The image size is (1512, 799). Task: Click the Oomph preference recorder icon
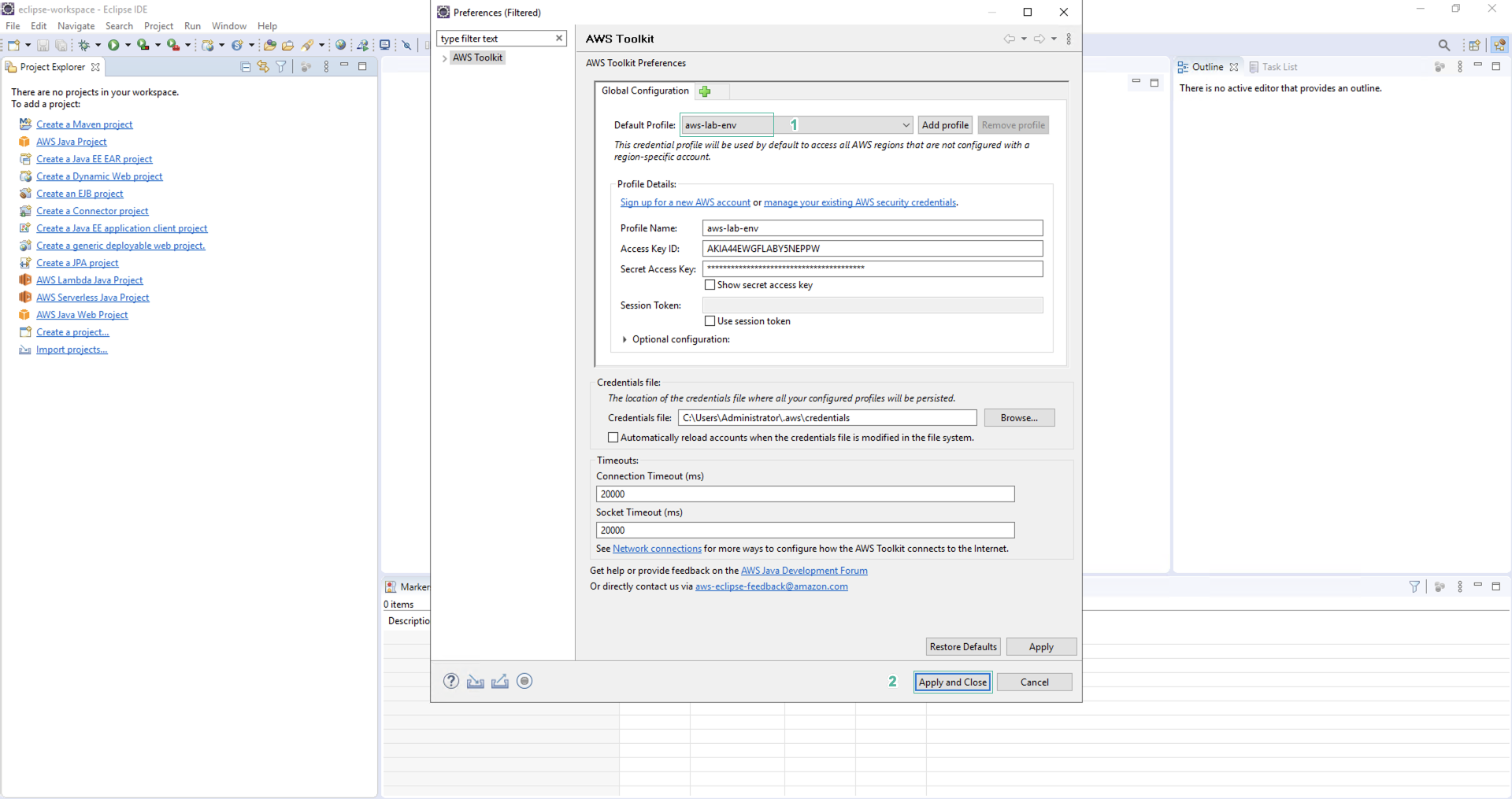[x=524, y=681]
